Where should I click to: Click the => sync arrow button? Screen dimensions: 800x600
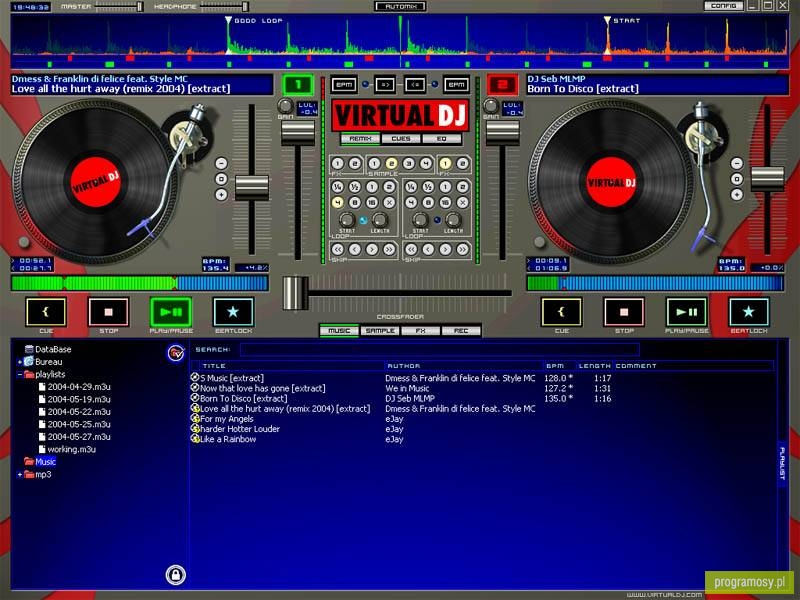tap(385, 85)
